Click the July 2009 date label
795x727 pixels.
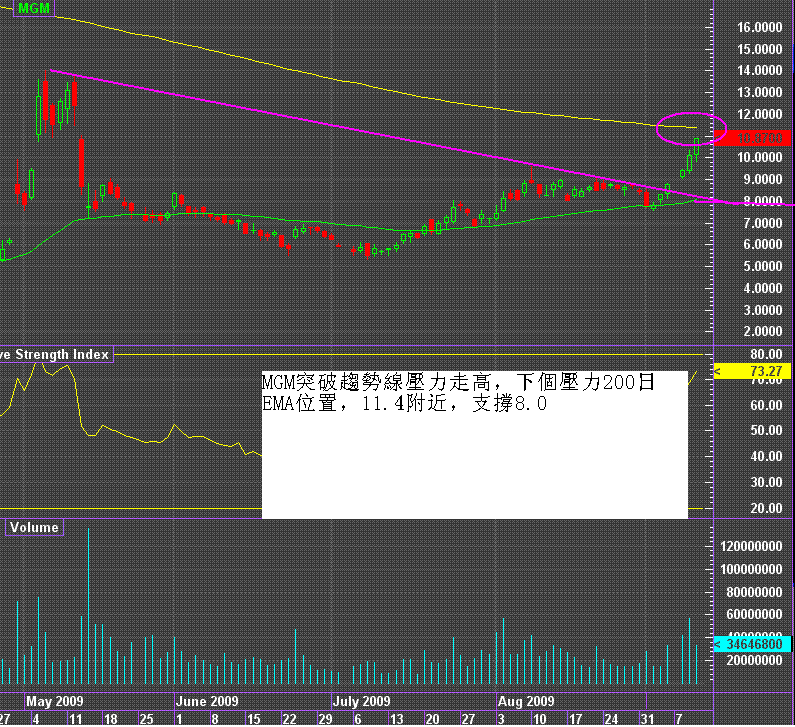click(x=361, y=701)
